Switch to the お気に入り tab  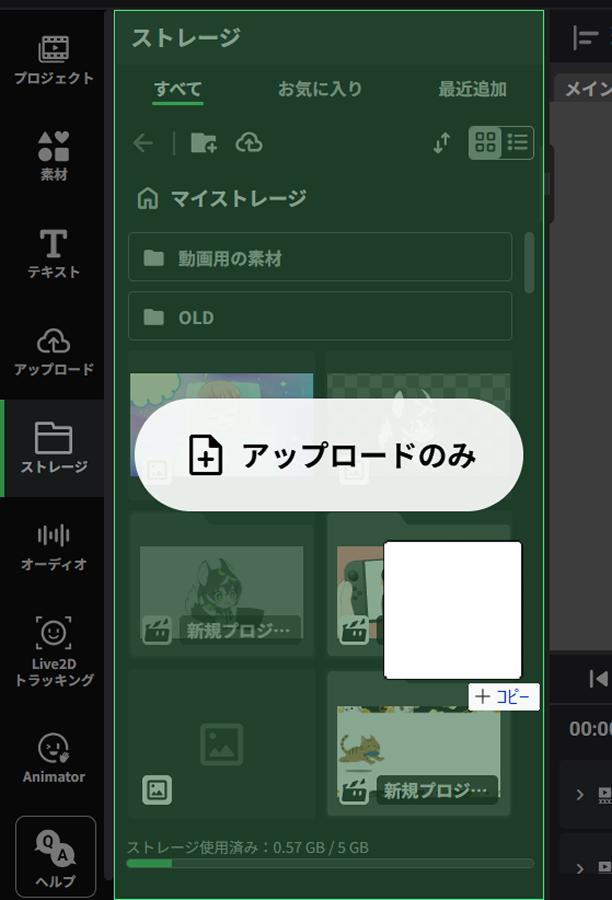pyautogui.click(x=320, y=89)
